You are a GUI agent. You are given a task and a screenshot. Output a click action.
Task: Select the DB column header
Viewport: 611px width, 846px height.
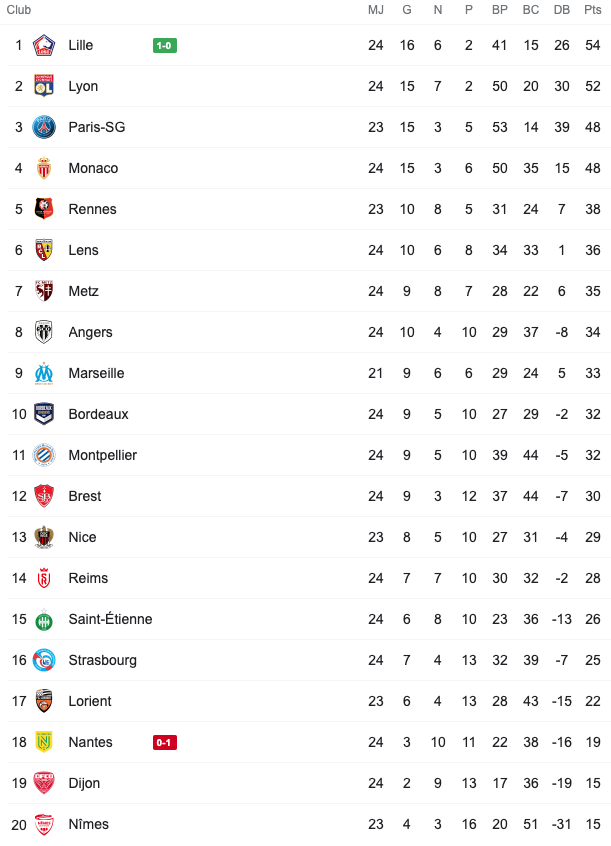(562, 10)
